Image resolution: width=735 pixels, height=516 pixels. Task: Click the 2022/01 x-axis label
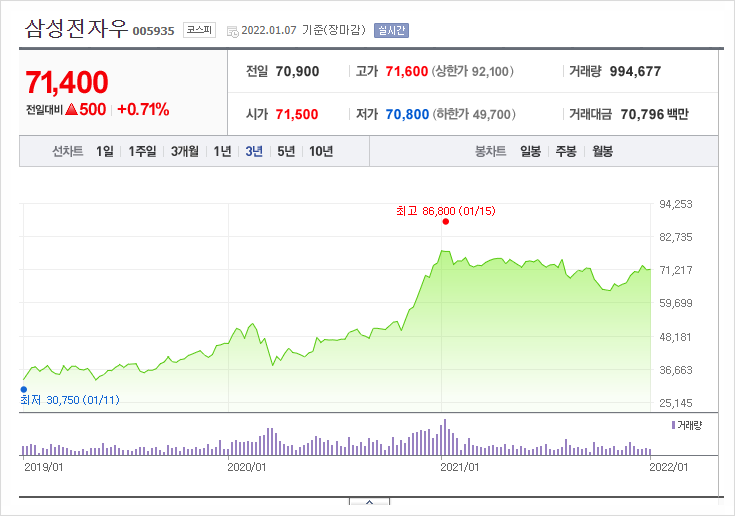tap(668, 467)
